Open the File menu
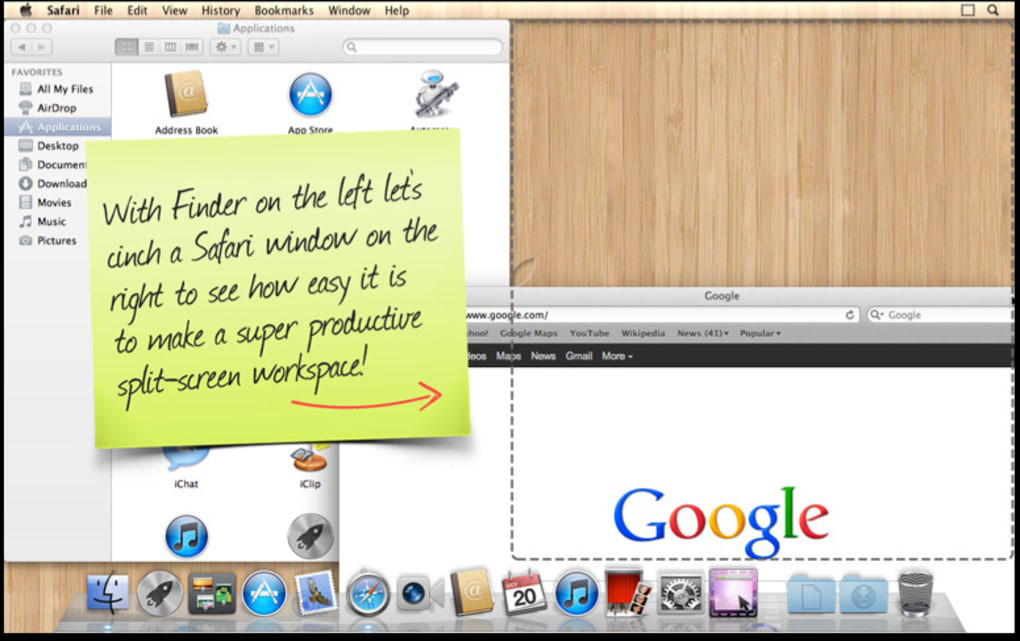The width and height of the screenshot is (1020, 641). (103, 10)
